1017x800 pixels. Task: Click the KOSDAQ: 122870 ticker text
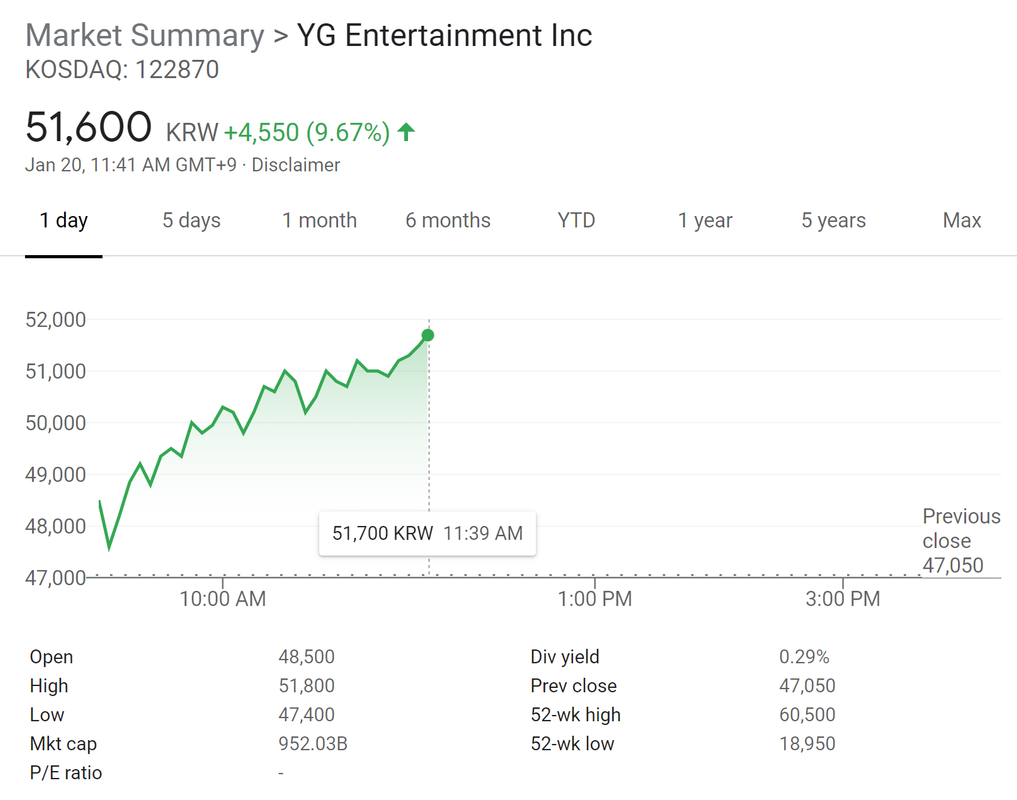(x=122, y=70)
